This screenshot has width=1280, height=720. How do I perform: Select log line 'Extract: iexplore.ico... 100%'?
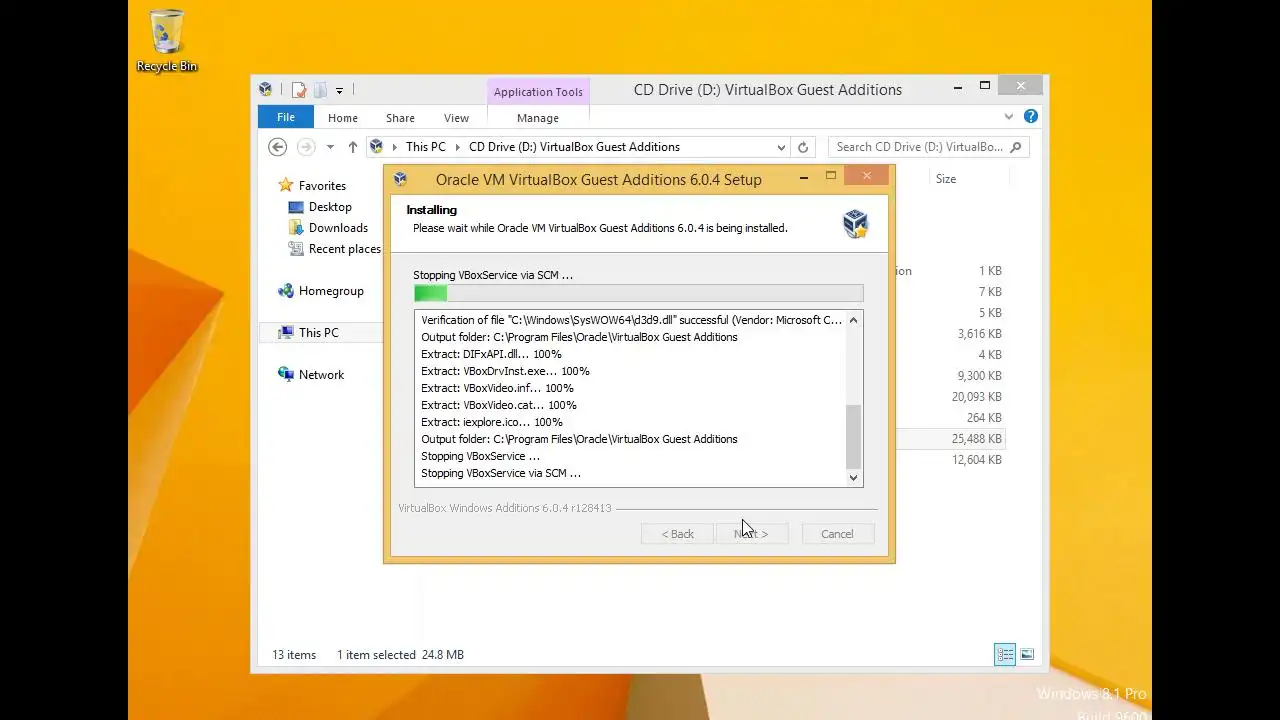pyautogui.click(x=492, y=422)
